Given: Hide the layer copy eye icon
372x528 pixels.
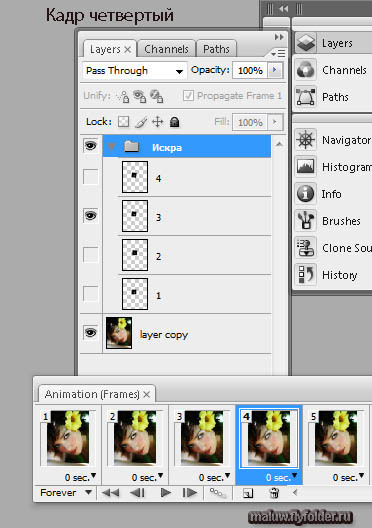Looking at the screenshot, I should click(x=91, y=333).
